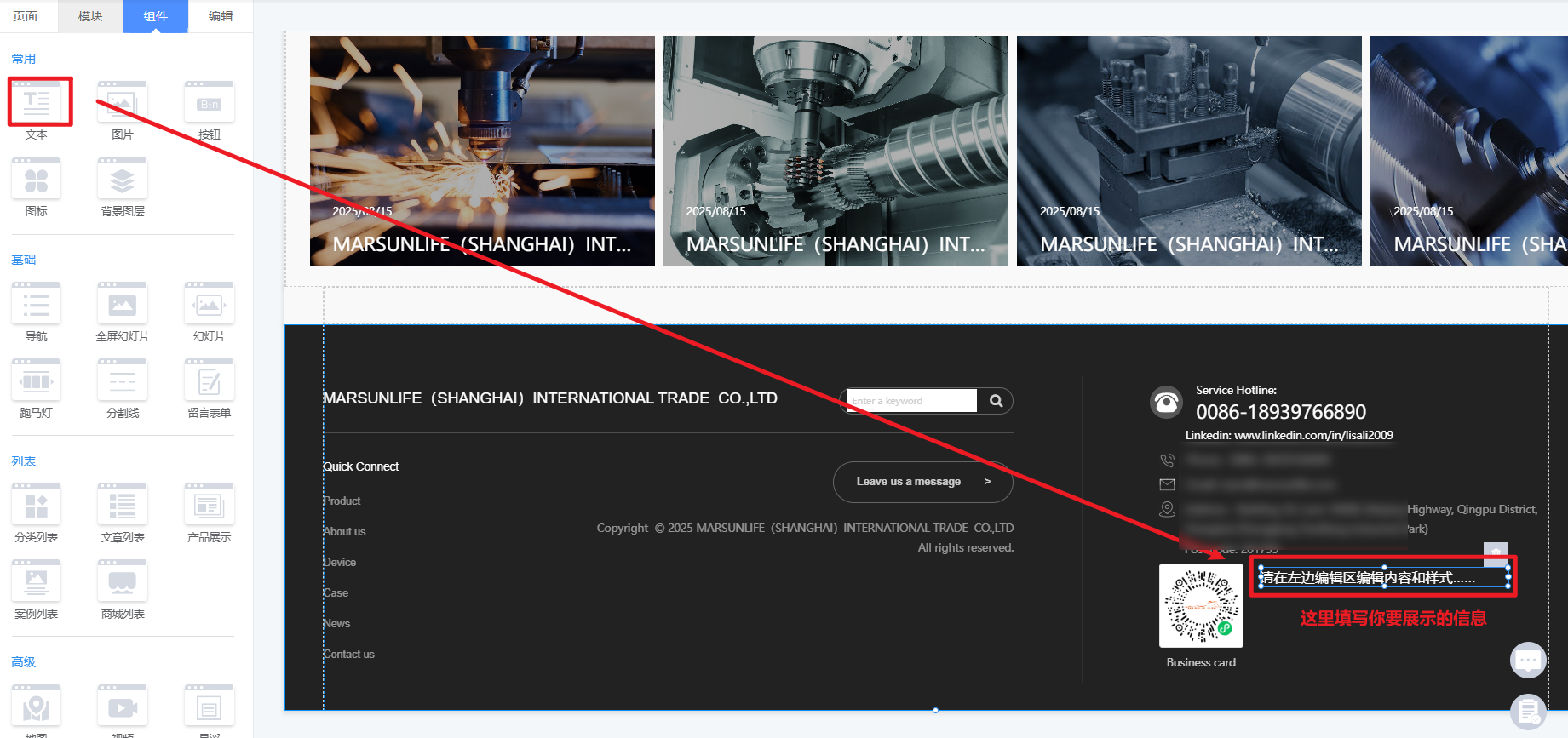This screenshot has height=738, width=1568.
Task: Click the footer search magnifier icon
Action: point(996,401)
